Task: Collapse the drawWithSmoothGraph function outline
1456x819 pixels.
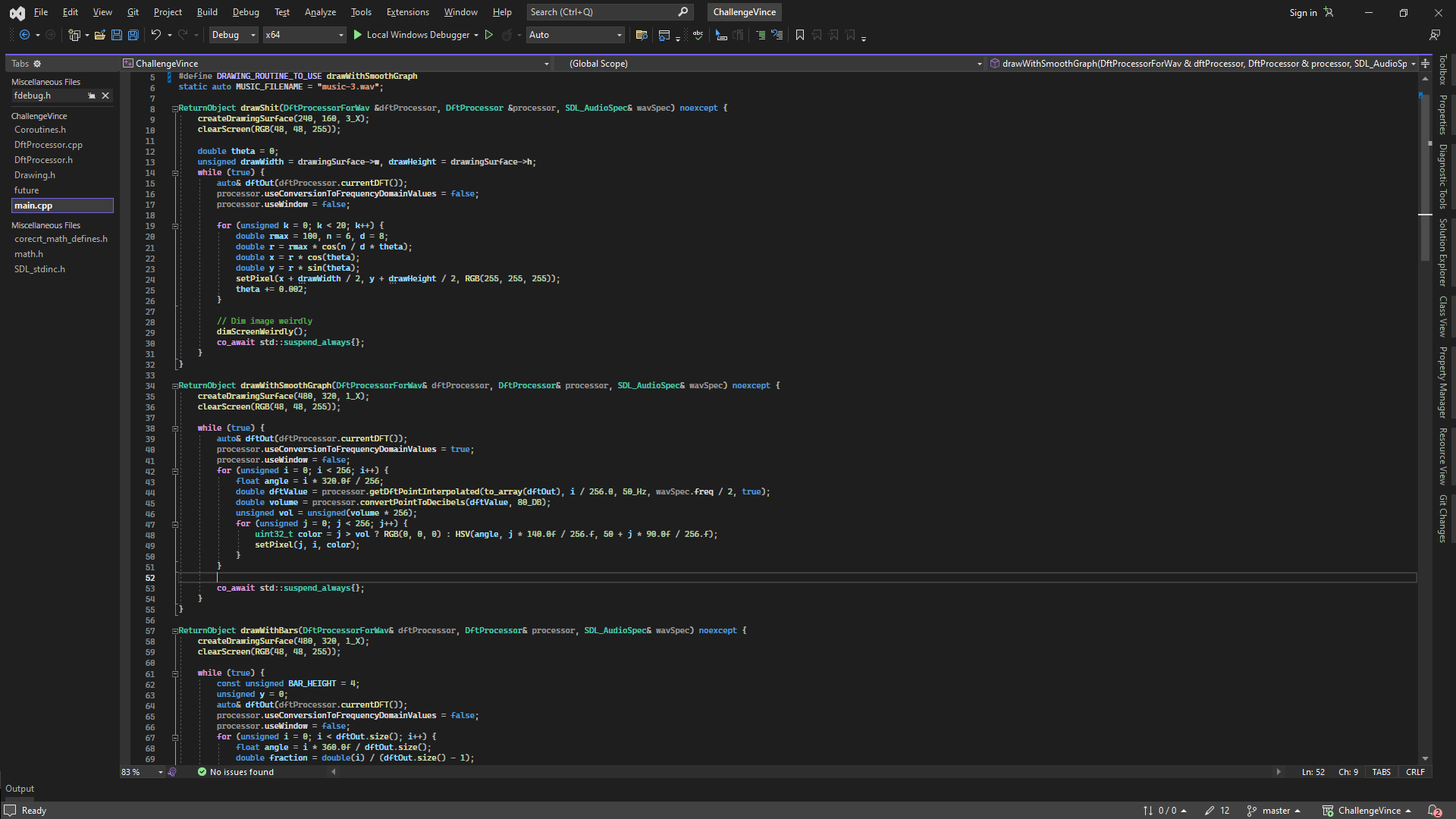Action: point(175,386)
